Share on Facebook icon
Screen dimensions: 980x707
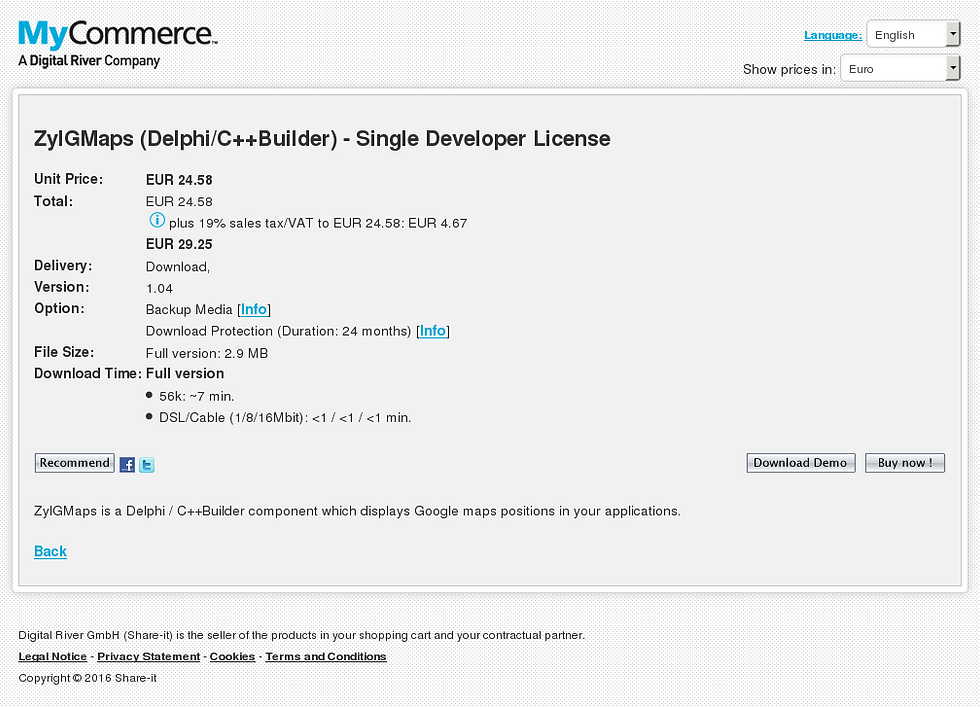pos(128,464)
